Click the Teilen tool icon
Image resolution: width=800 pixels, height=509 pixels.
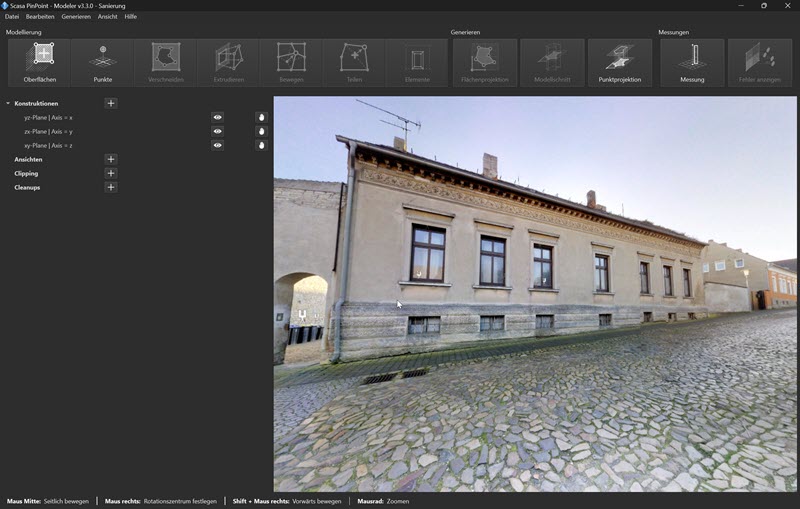click(x=354, y=63)
